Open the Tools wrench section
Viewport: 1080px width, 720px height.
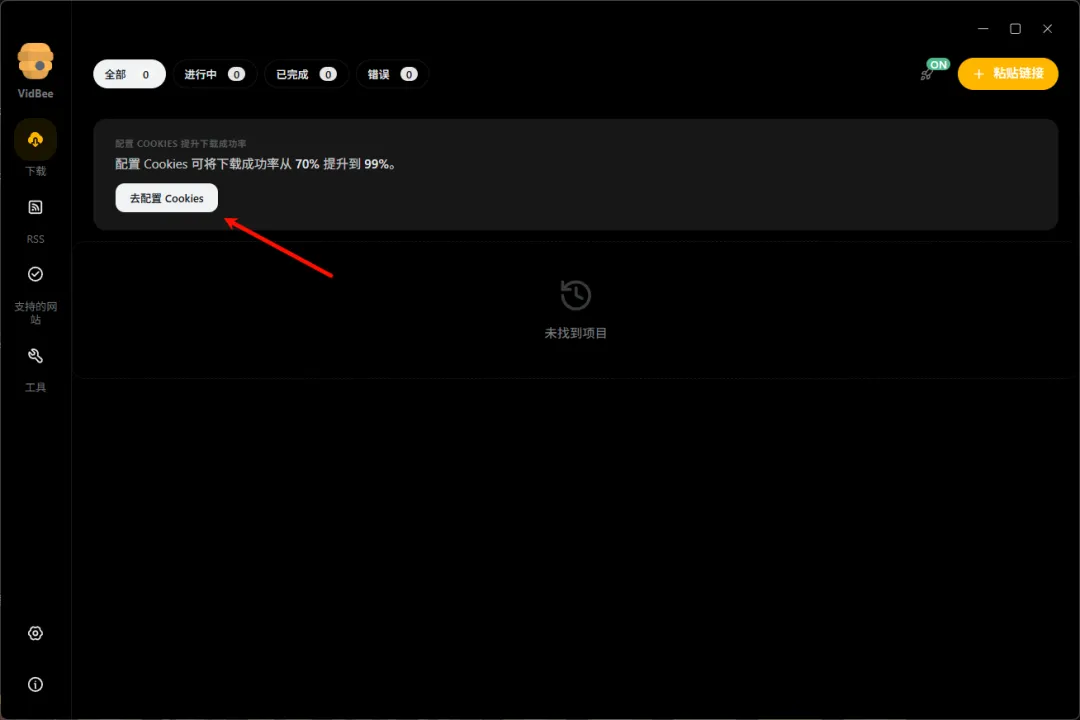[x=35, y=356]
